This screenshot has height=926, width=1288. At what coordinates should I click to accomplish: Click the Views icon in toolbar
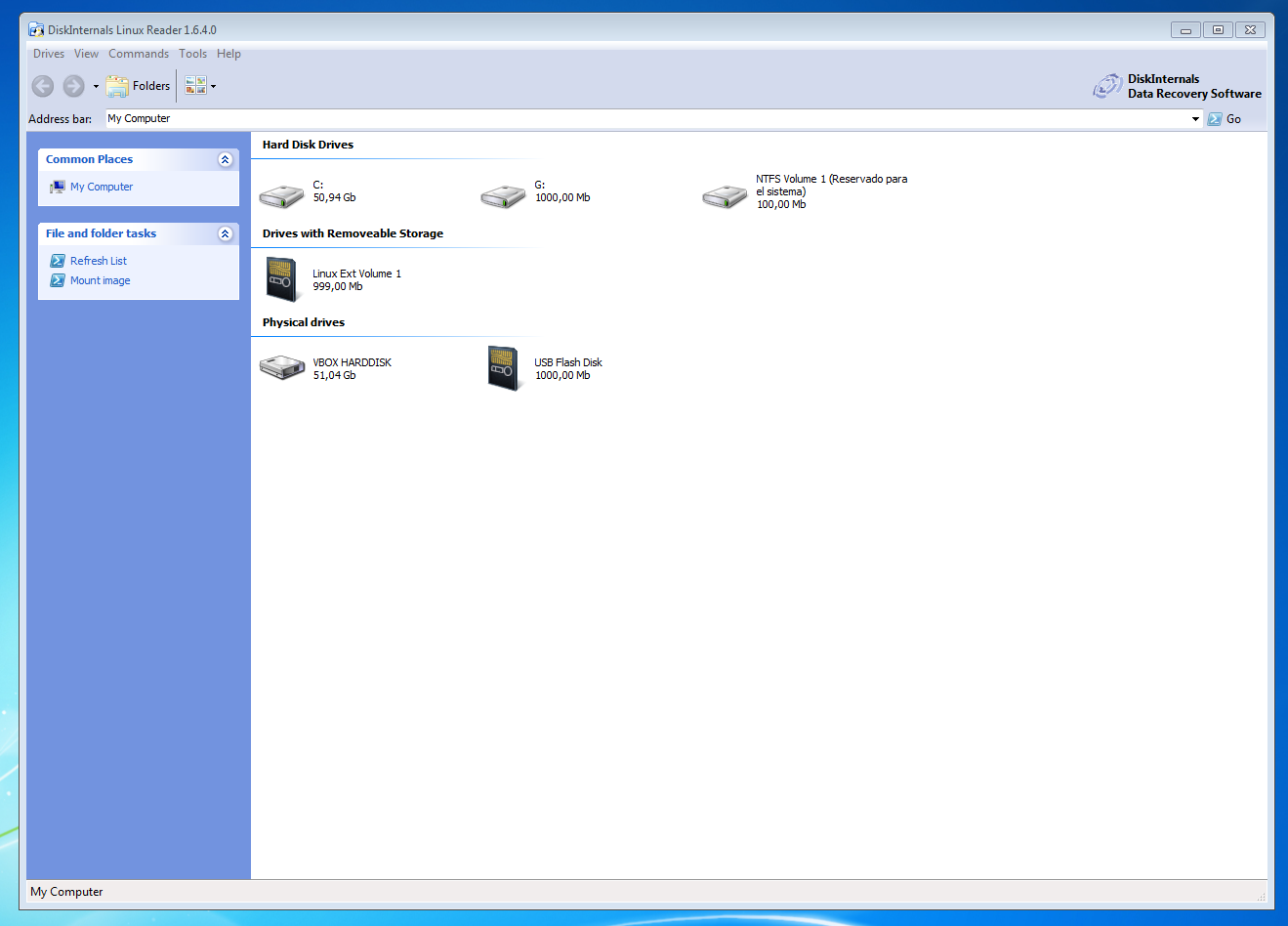click(x=195, y=86)
